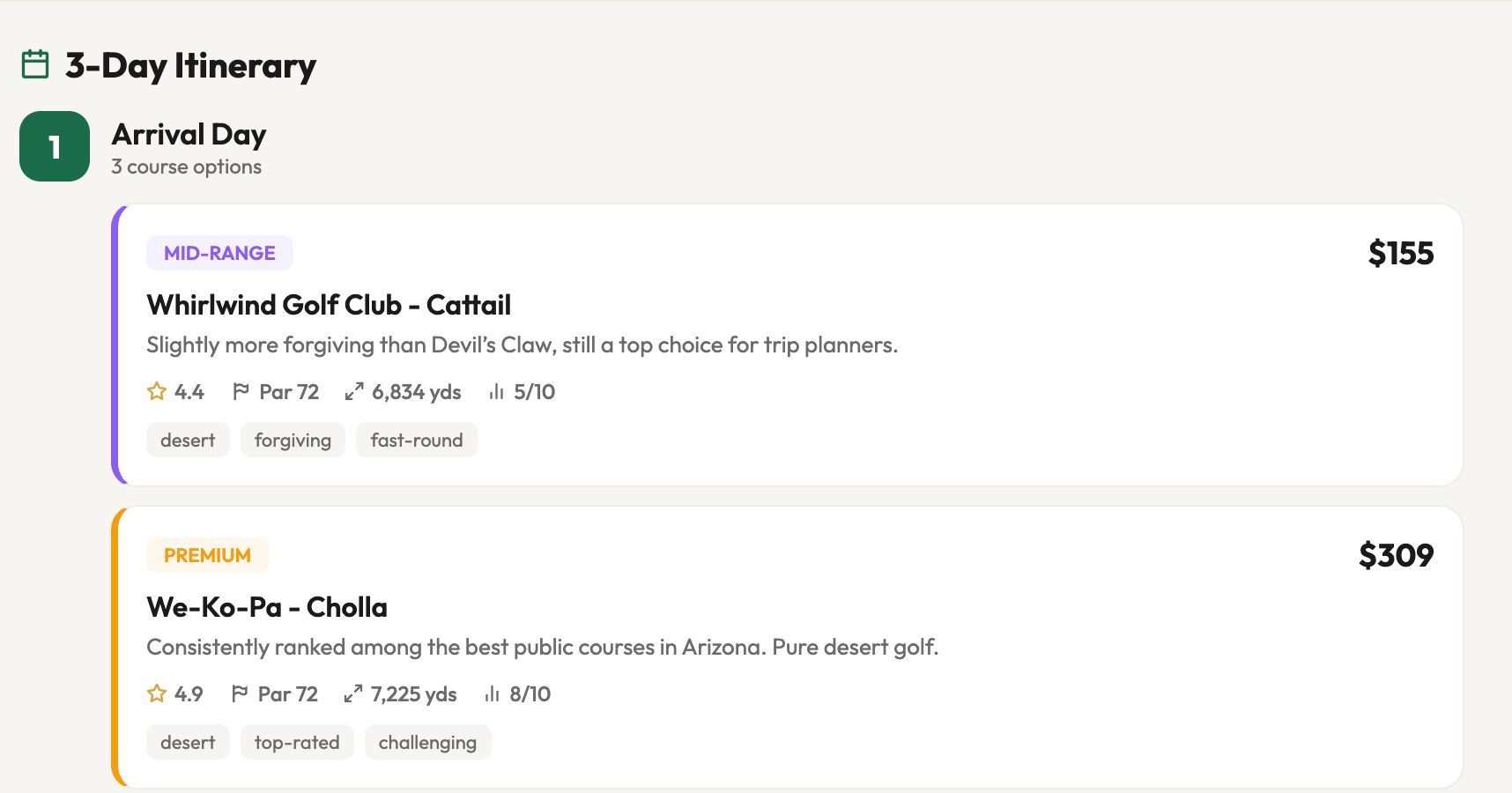Select the green day 1 number badge
Screen dimensions: 1512x793
click(55, 146)
